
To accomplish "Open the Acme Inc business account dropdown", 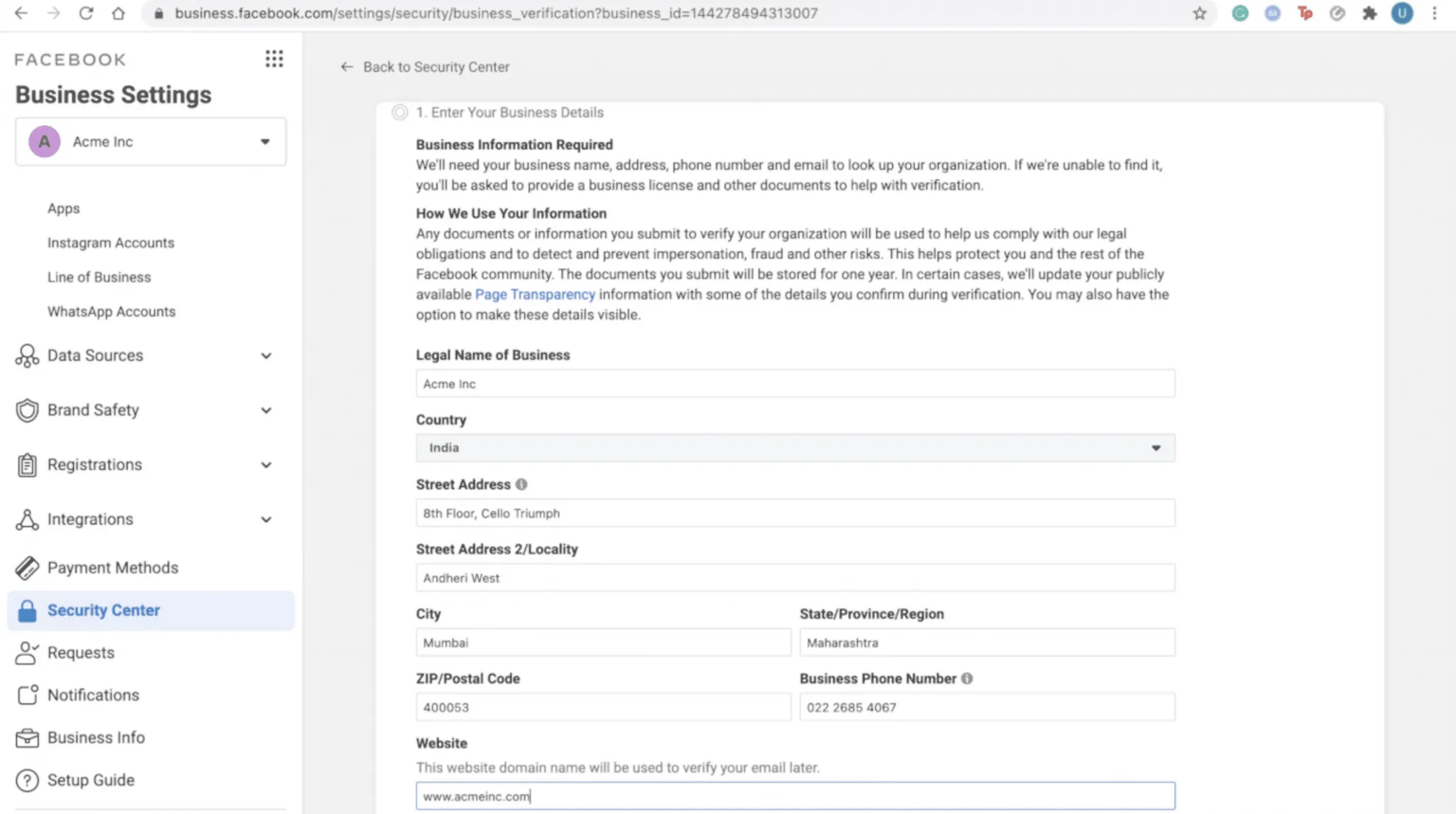I will pyautogui.click(x=151, y=141).
